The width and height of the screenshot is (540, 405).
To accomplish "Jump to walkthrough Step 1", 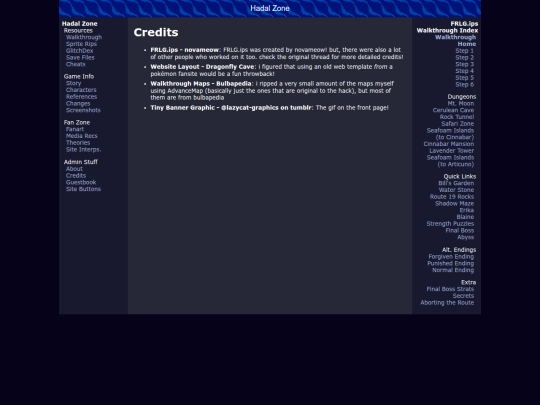I will 465,51.
